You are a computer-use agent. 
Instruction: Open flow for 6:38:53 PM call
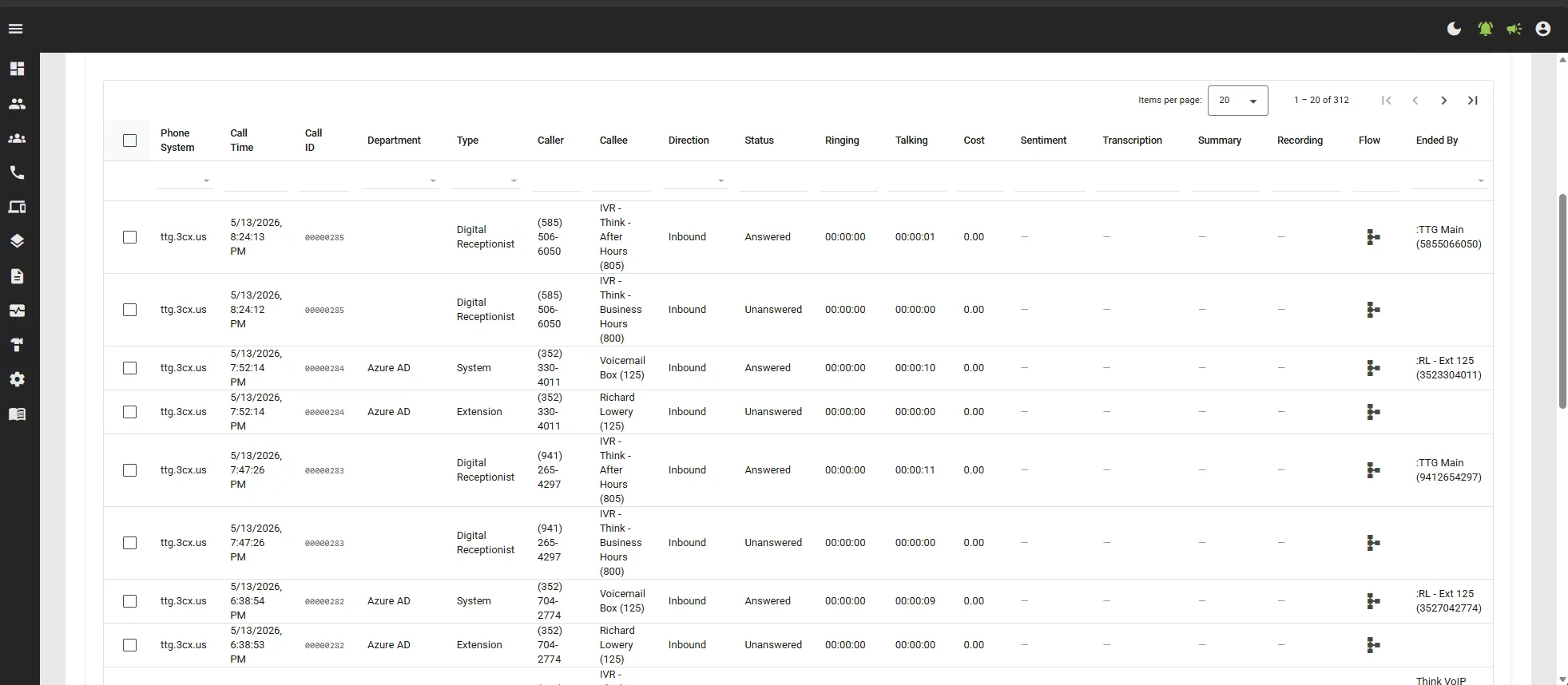(x=1373, y=645)
